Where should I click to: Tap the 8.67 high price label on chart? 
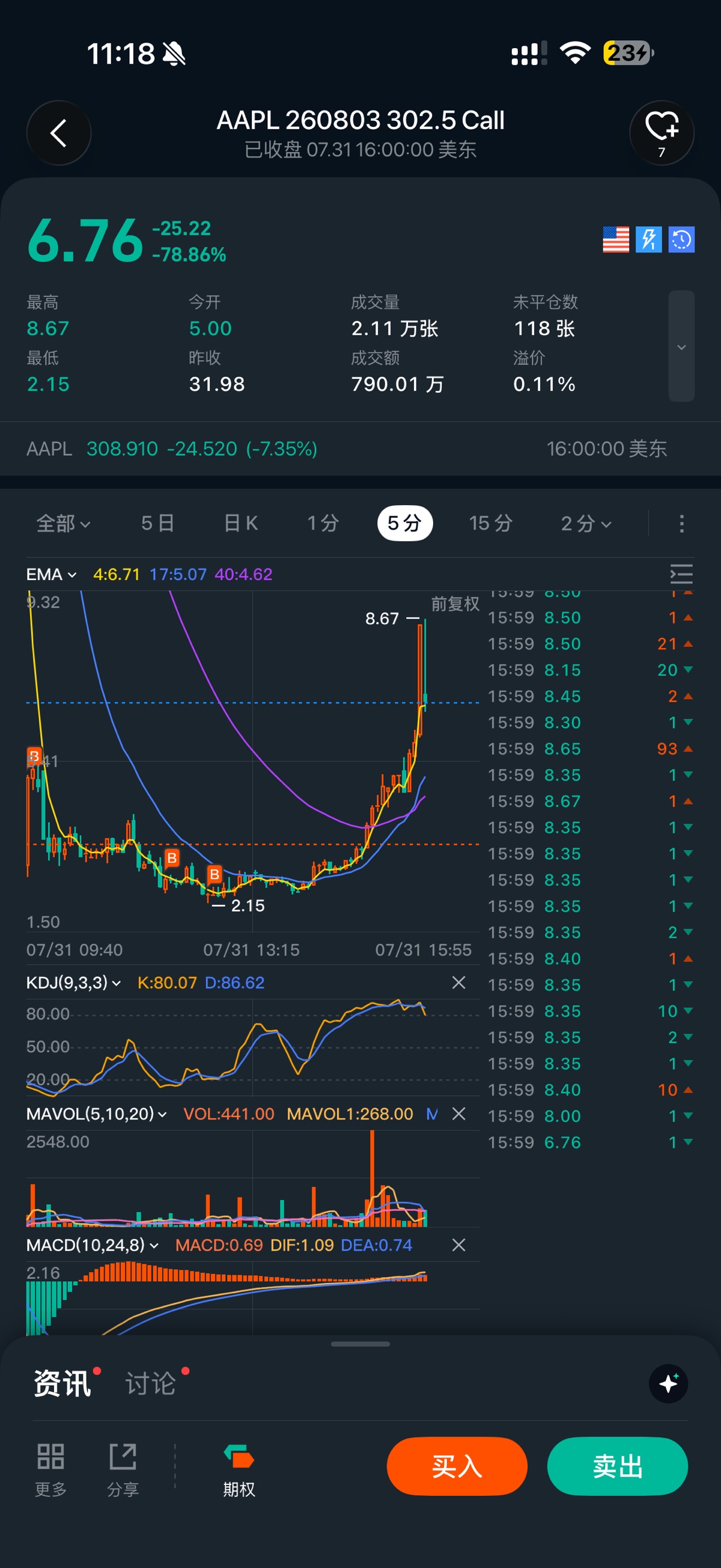(382, 619)
